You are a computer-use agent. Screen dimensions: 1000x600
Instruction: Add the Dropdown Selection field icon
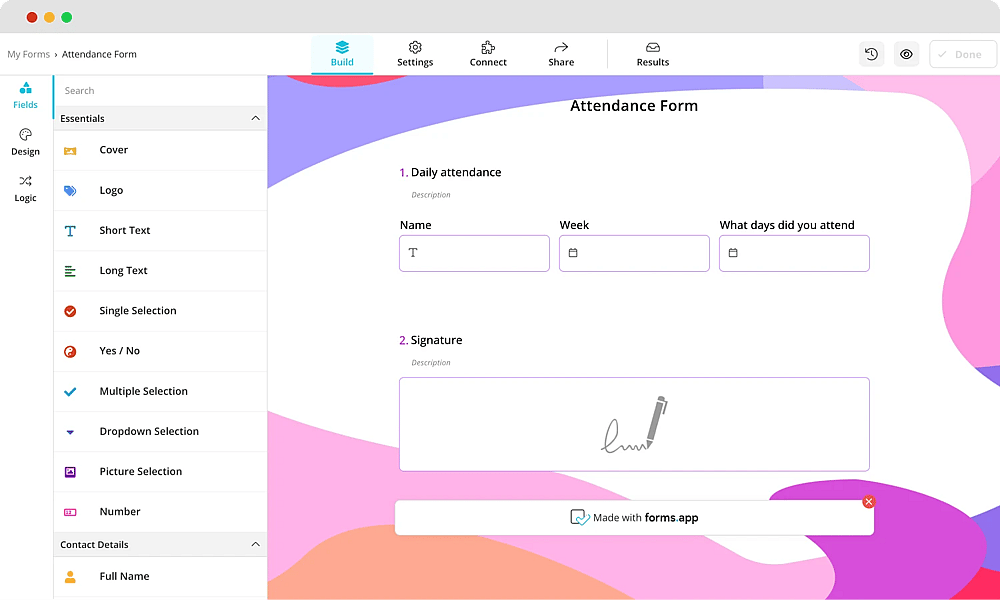pos(70,432)
